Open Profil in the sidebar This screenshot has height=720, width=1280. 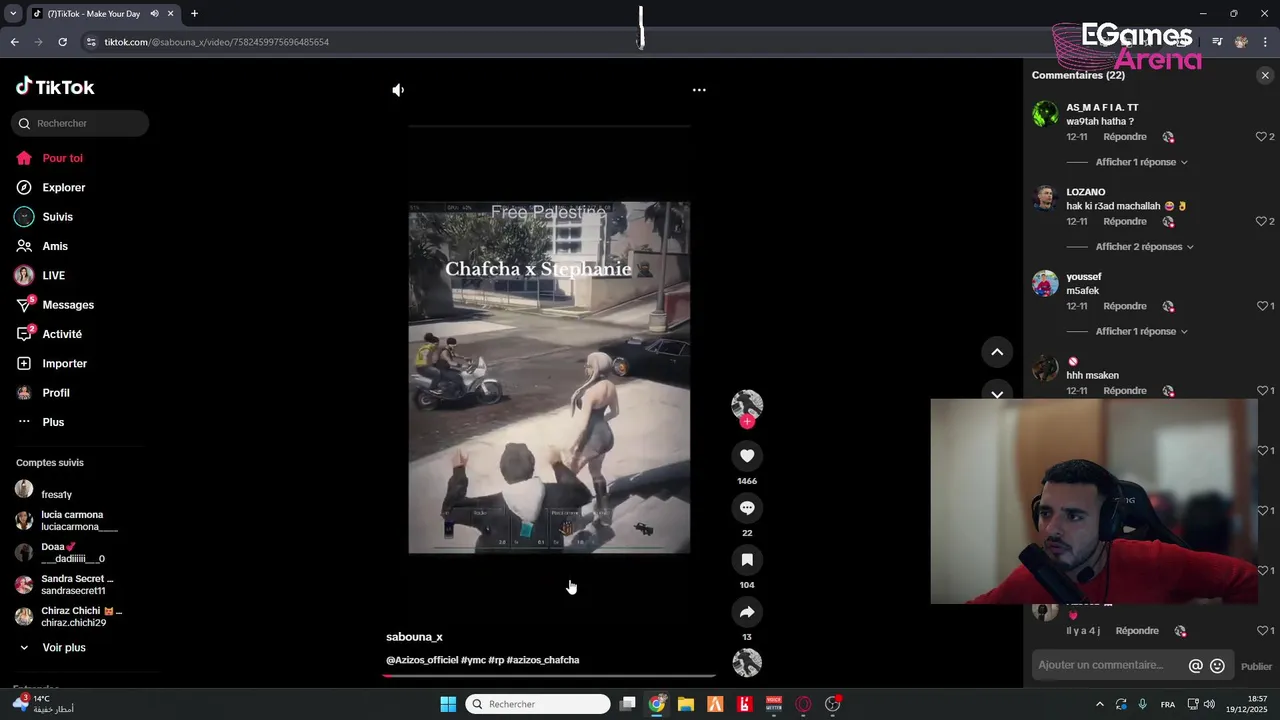click(56, 393)
